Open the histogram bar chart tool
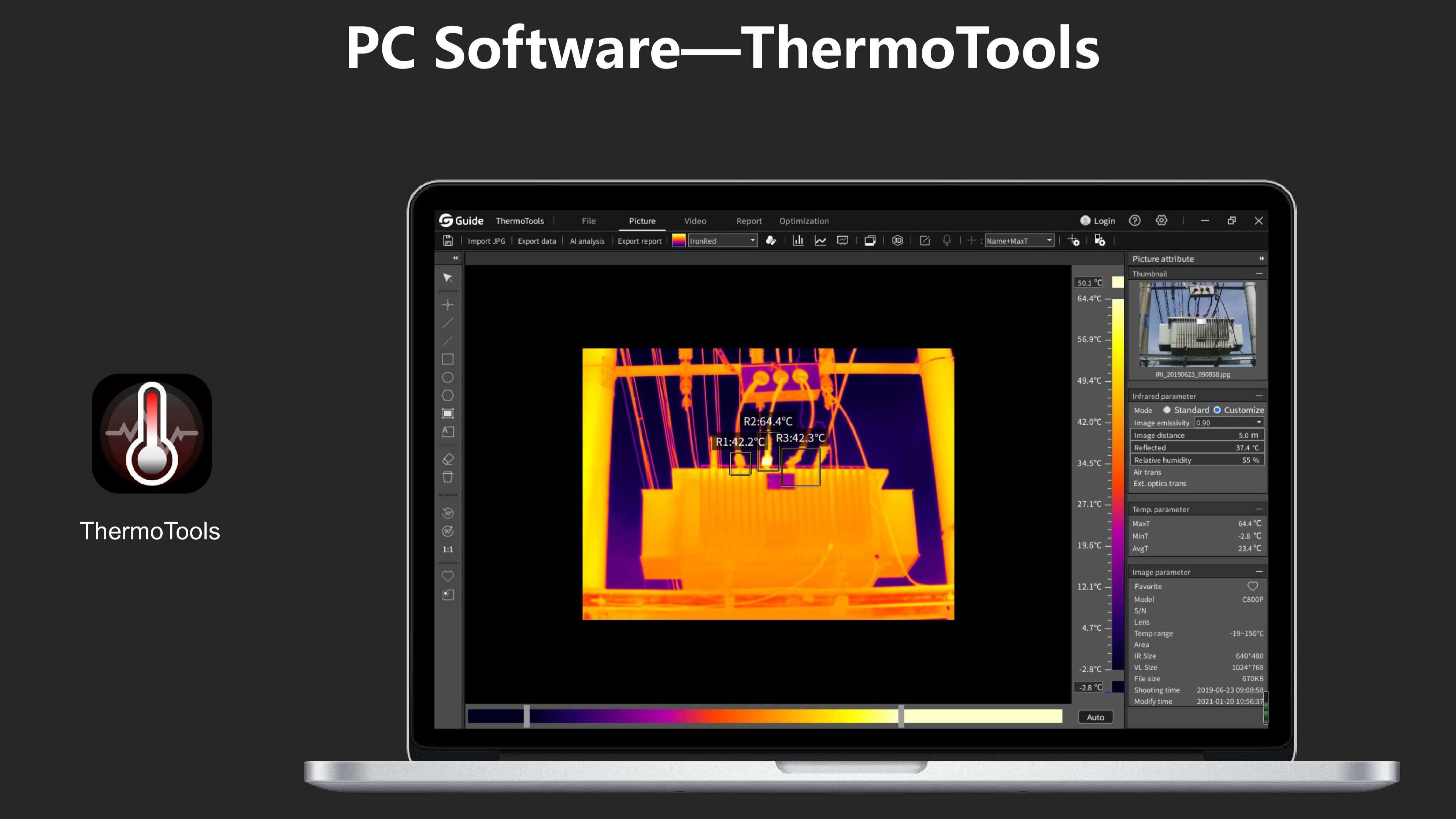 (798, 241)
